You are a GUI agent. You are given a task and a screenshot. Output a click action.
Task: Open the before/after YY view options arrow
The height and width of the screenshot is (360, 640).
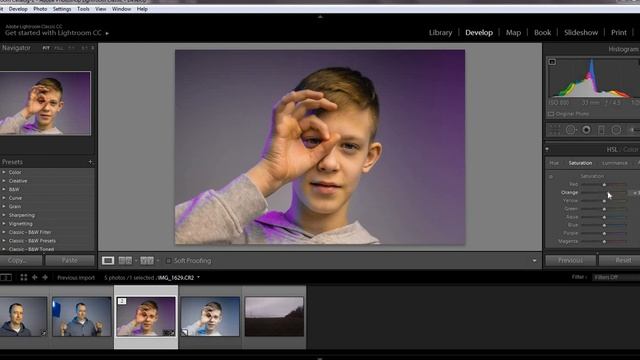(x=158, y=260)
